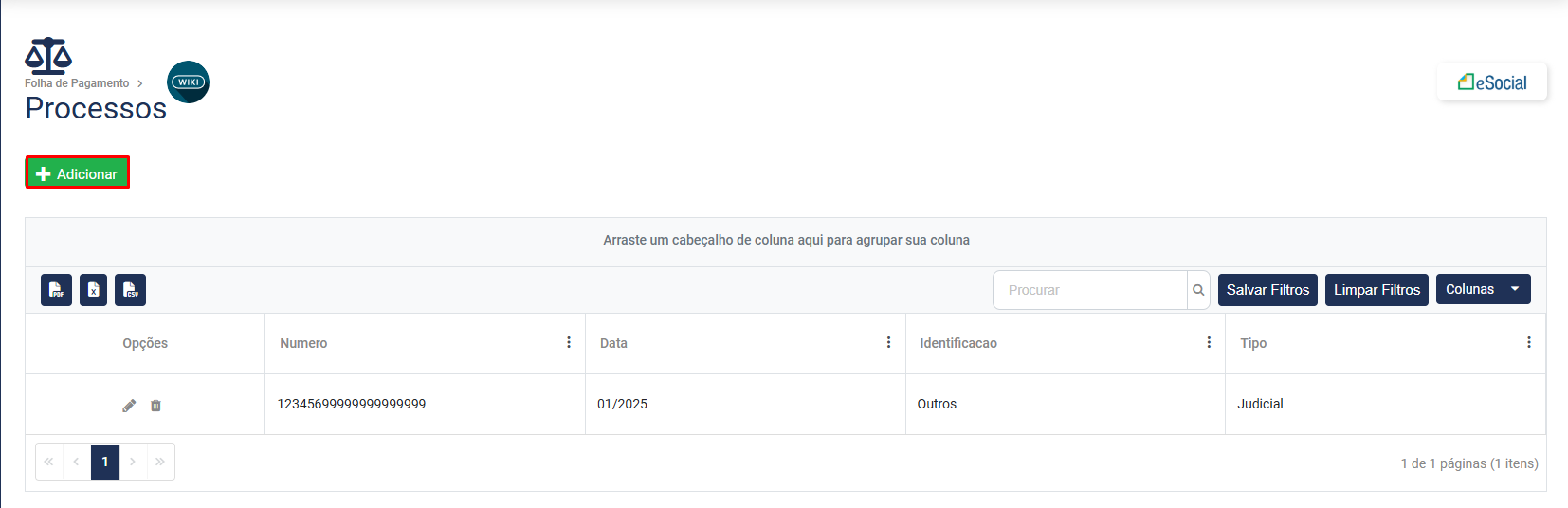Open the Identificacao column options menu
The width and height of the screenshot is (1568, 508).
tap(1209, 342)
